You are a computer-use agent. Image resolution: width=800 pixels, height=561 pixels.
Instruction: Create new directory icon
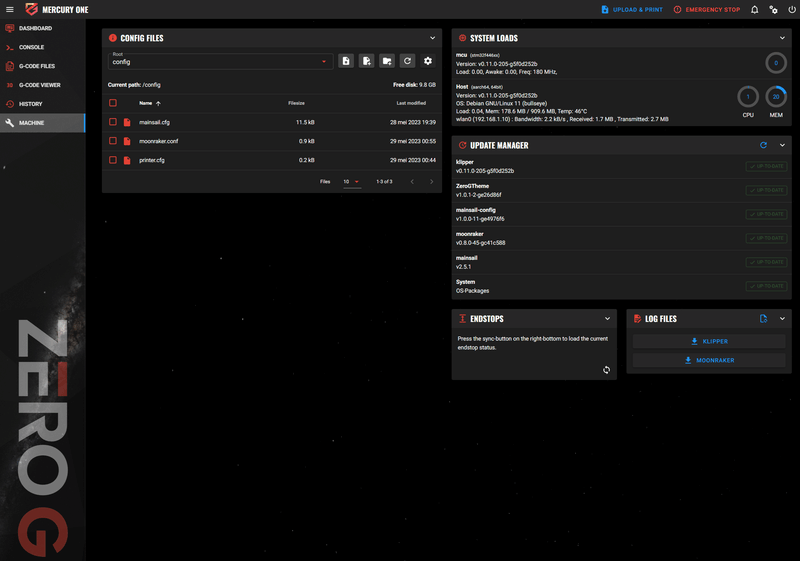tap(387, 61)
